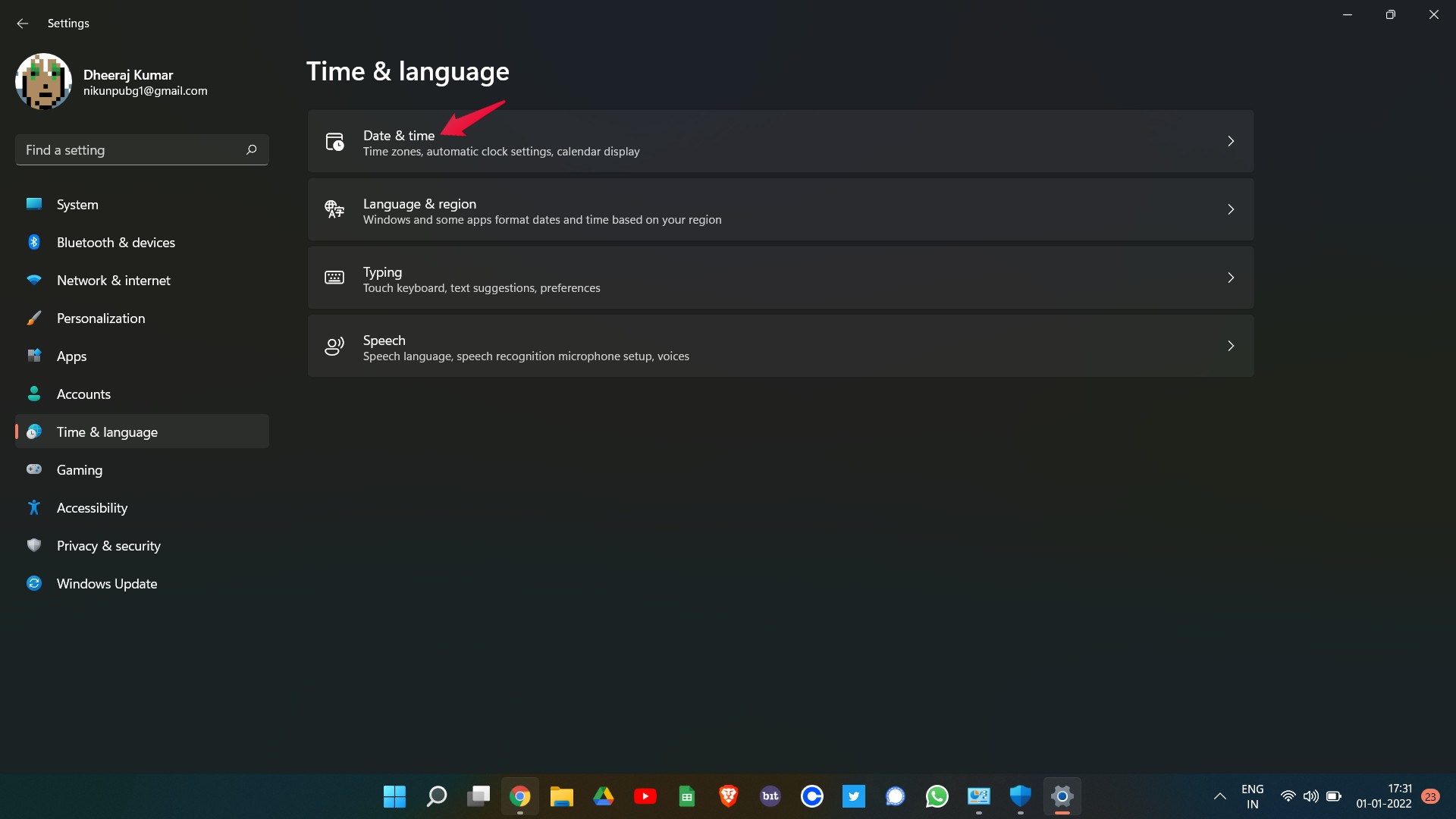Open Speech settings
Viewport: 1456px width, 819px height.
click(x=779, y=346)
